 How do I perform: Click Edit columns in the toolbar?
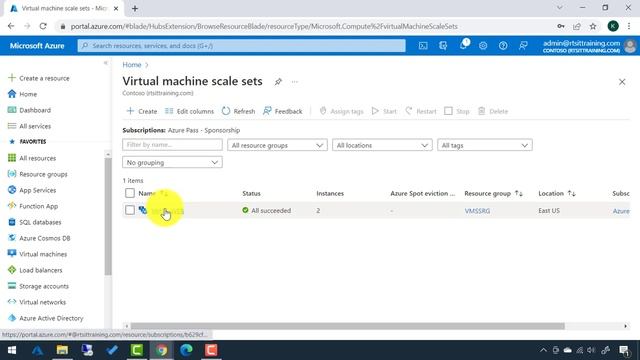pos(189,111)
